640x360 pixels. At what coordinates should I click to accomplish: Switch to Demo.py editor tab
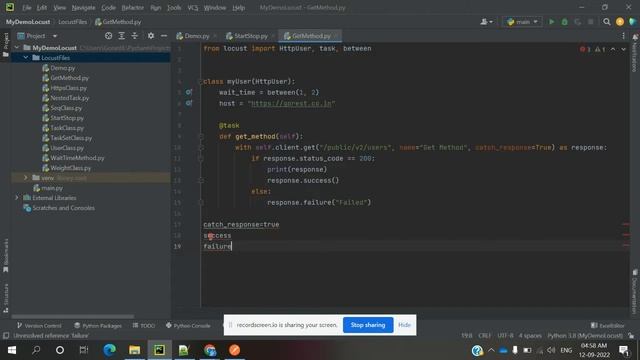pos(196,36)
